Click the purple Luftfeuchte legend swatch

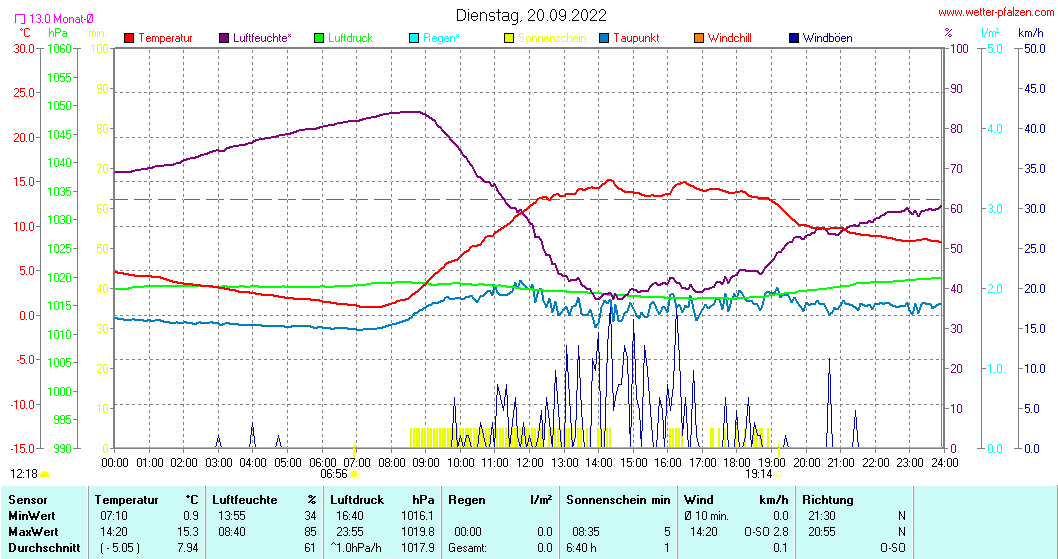click(x=224, y=38)
